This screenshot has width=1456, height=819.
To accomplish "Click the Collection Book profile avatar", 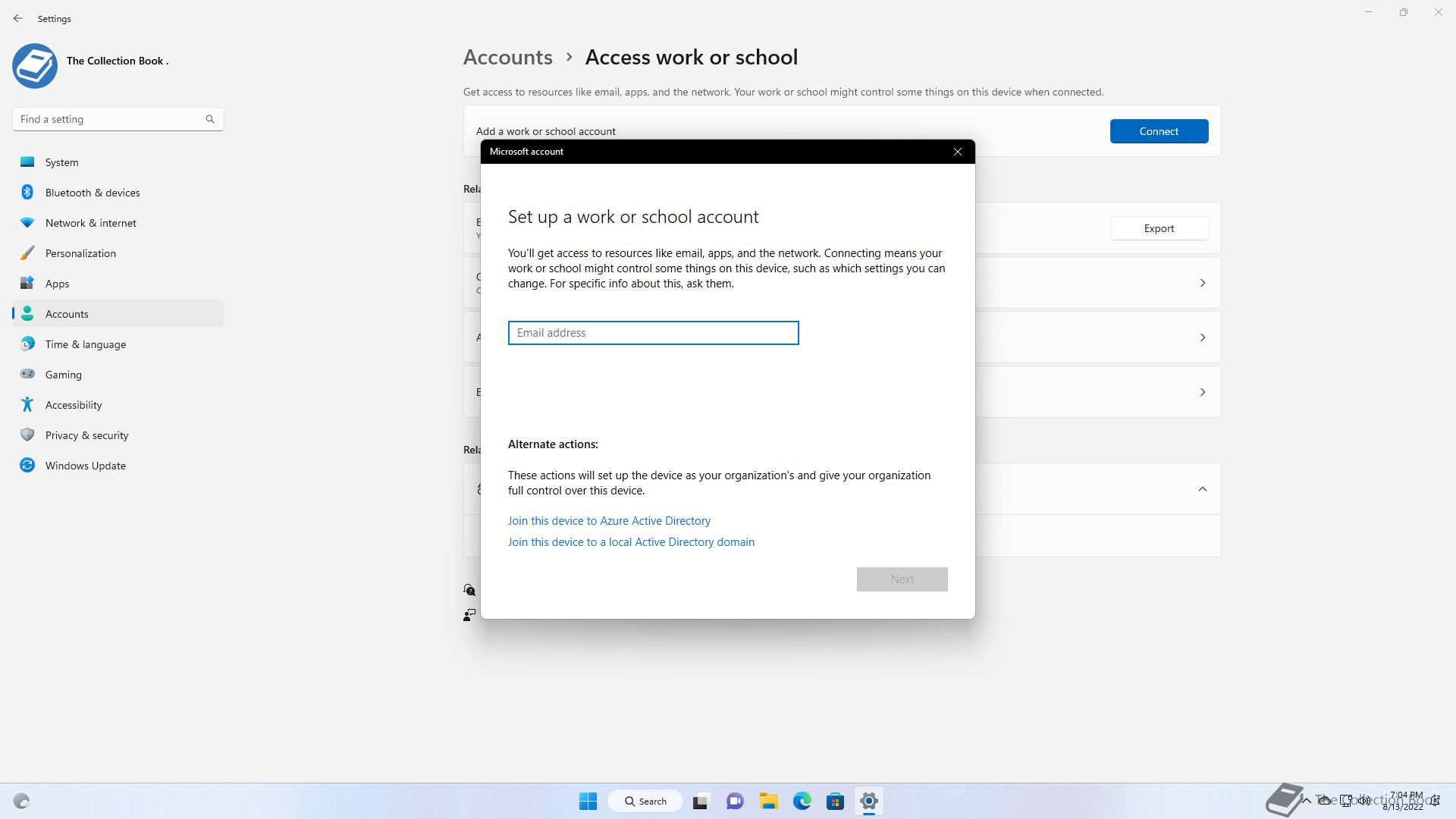I will click(x=35, y=66).
